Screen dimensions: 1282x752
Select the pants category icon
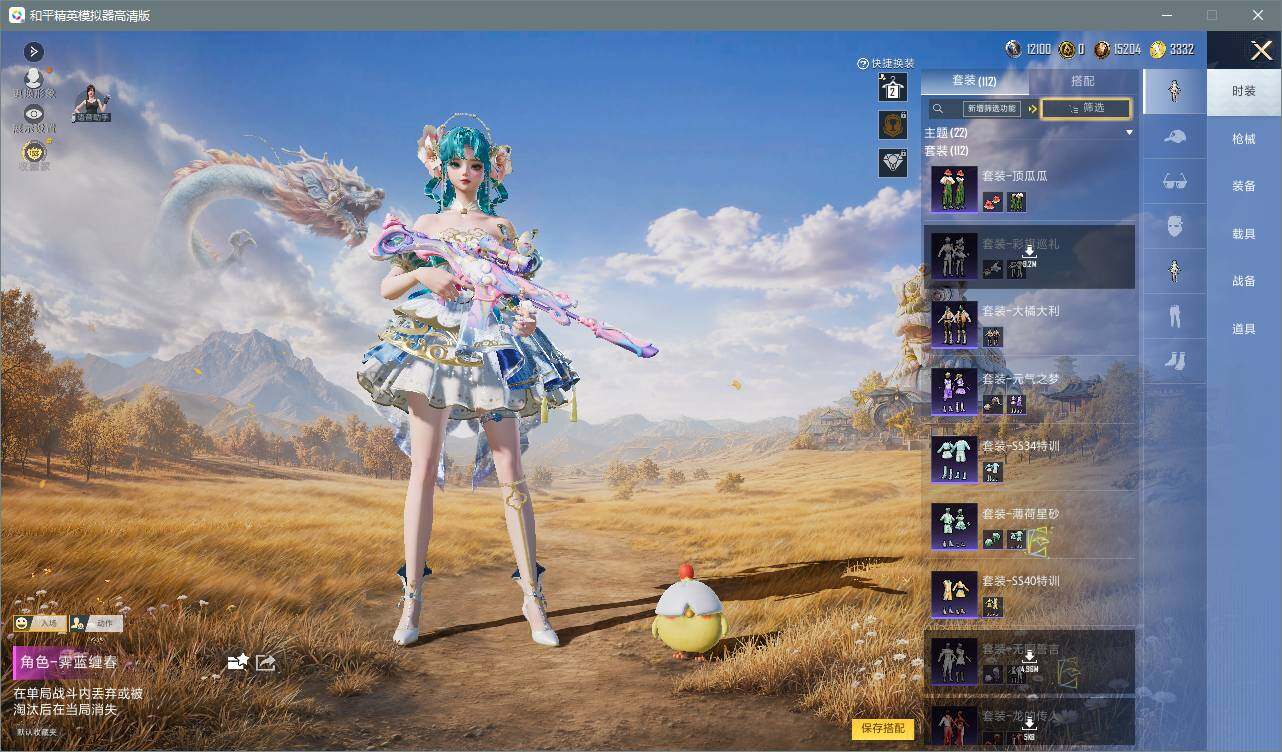click(1175, 318)
